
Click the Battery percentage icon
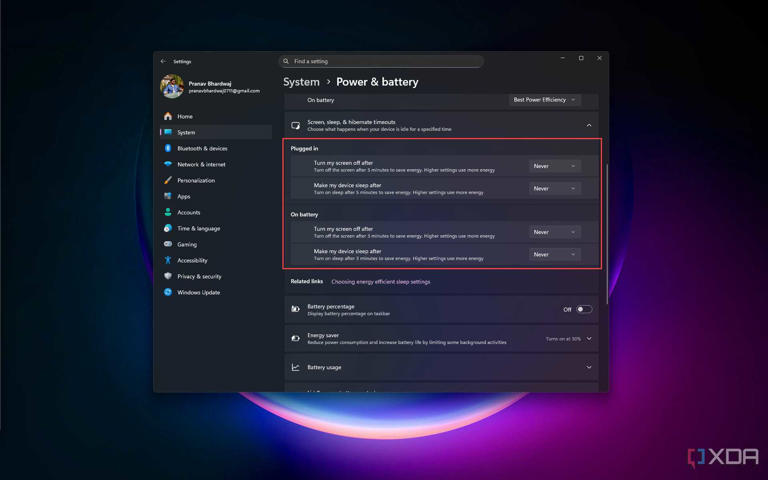point(295,309)
